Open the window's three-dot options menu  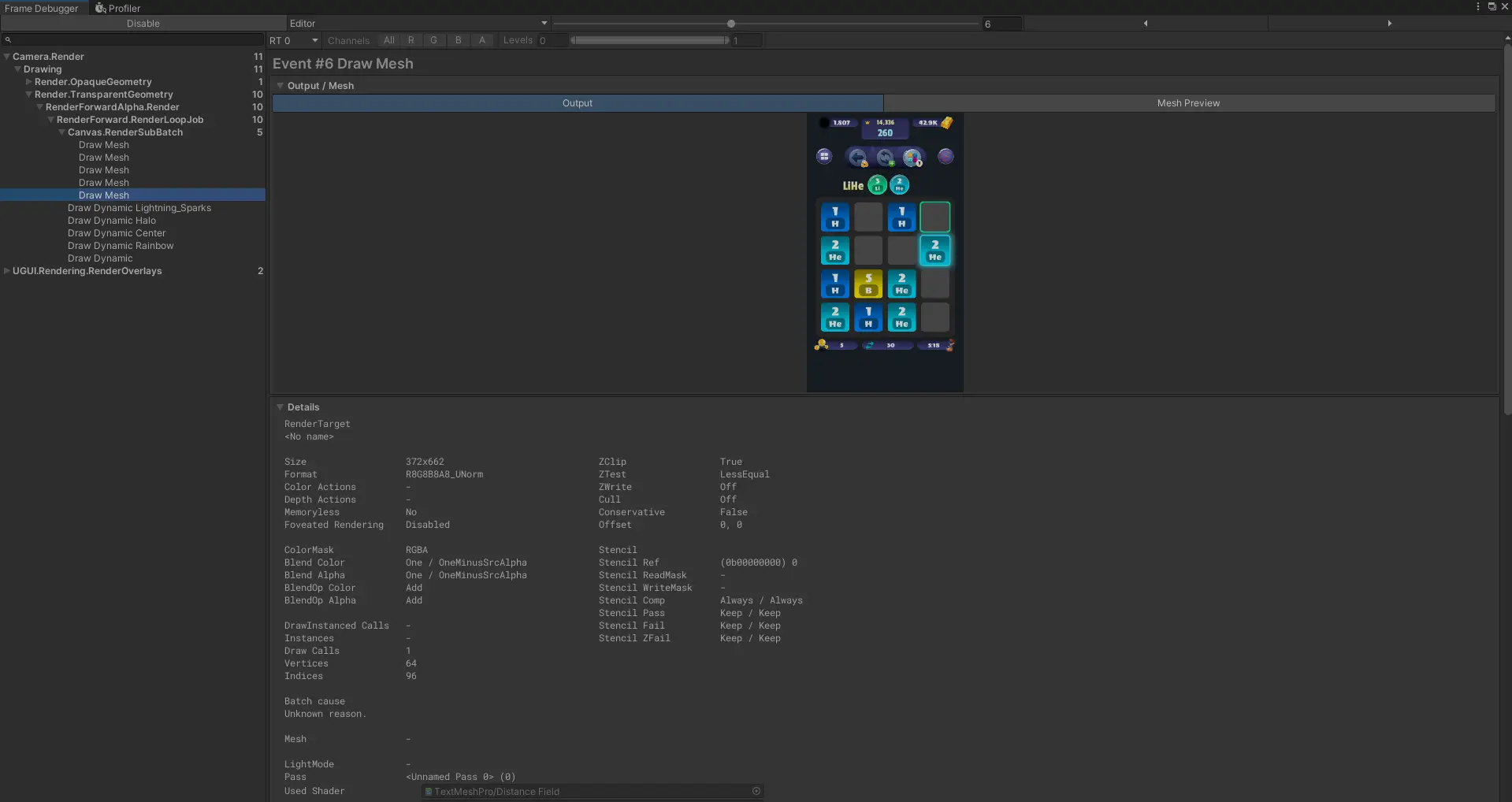point(1477,6)
